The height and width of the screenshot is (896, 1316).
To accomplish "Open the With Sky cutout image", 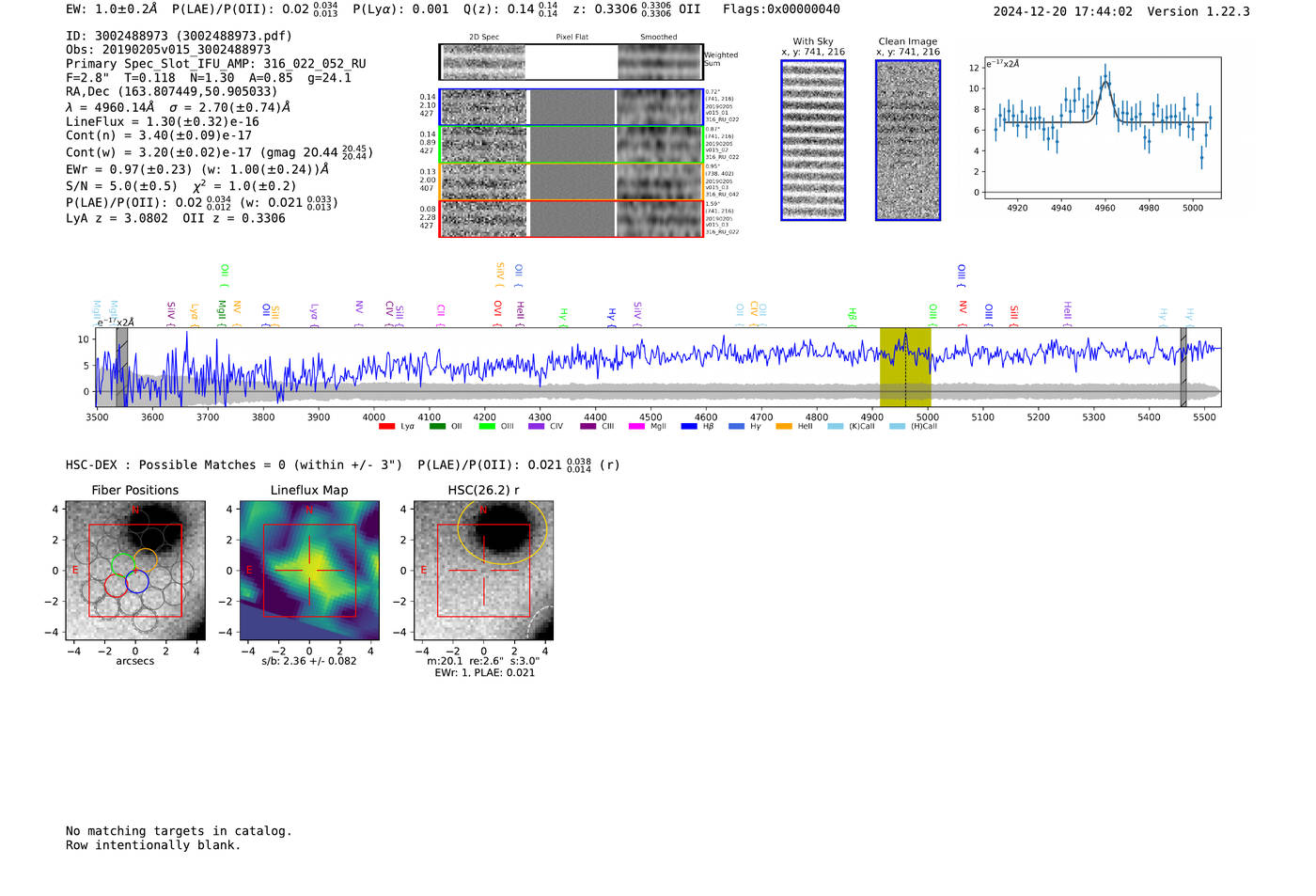I will [x=813, y=140].
